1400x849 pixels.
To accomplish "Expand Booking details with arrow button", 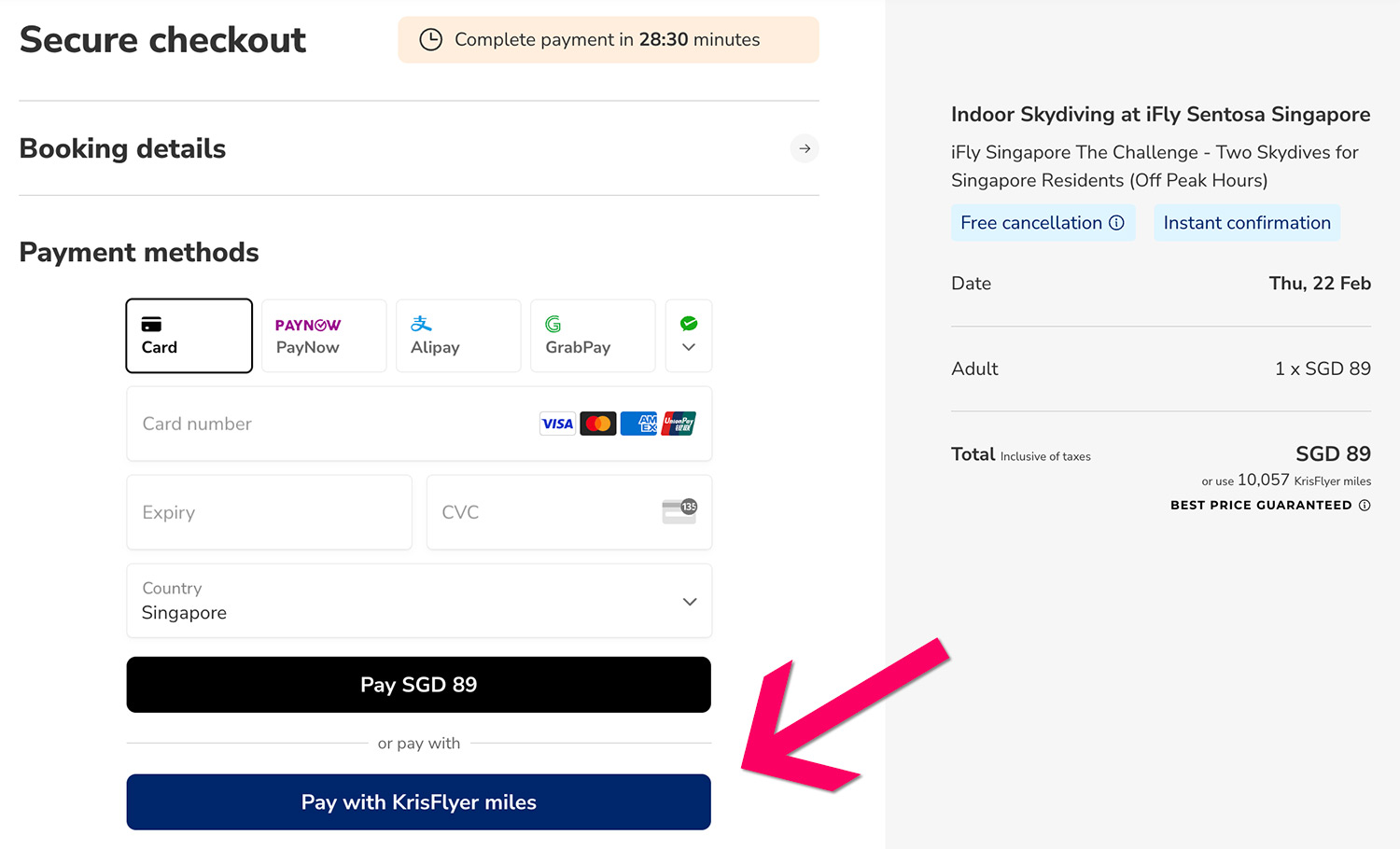I will [805, 148].
